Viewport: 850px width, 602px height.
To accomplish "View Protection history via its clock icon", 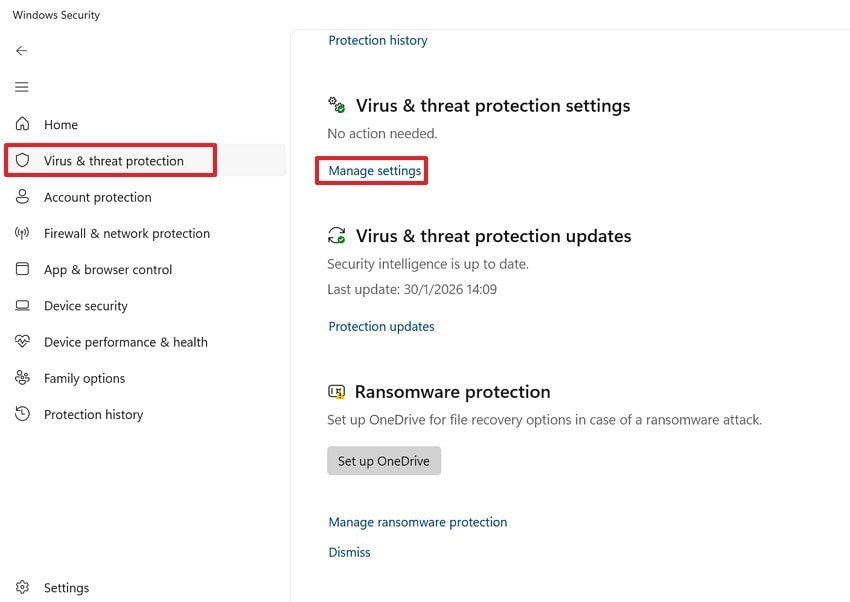I will 22,414.
